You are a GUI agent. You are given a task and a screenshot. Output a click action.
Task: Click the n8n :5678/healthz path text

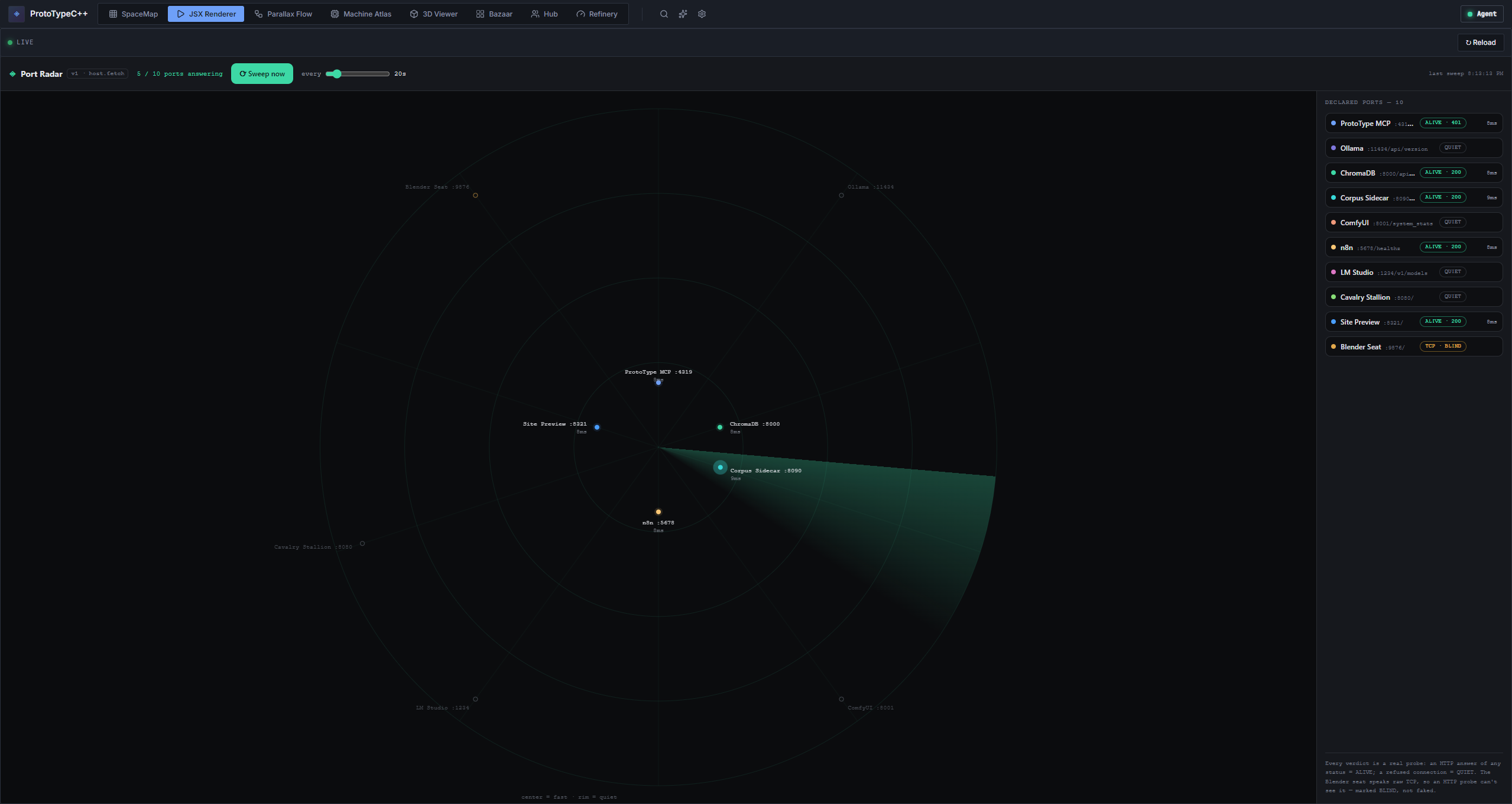(1378, 248)
